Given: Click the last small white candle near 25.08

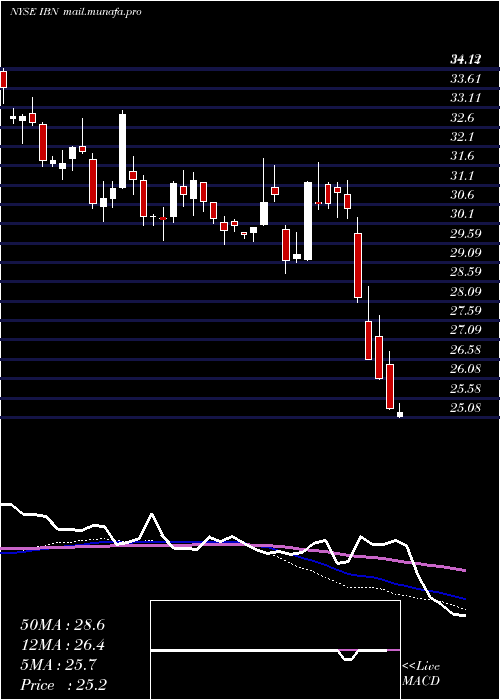Looking at the screenshot, I should click(x=400, y=414).
